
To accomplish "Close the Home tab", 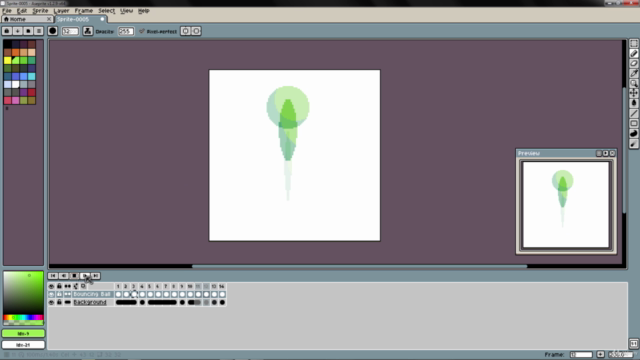I will click(x=49, y=19).
